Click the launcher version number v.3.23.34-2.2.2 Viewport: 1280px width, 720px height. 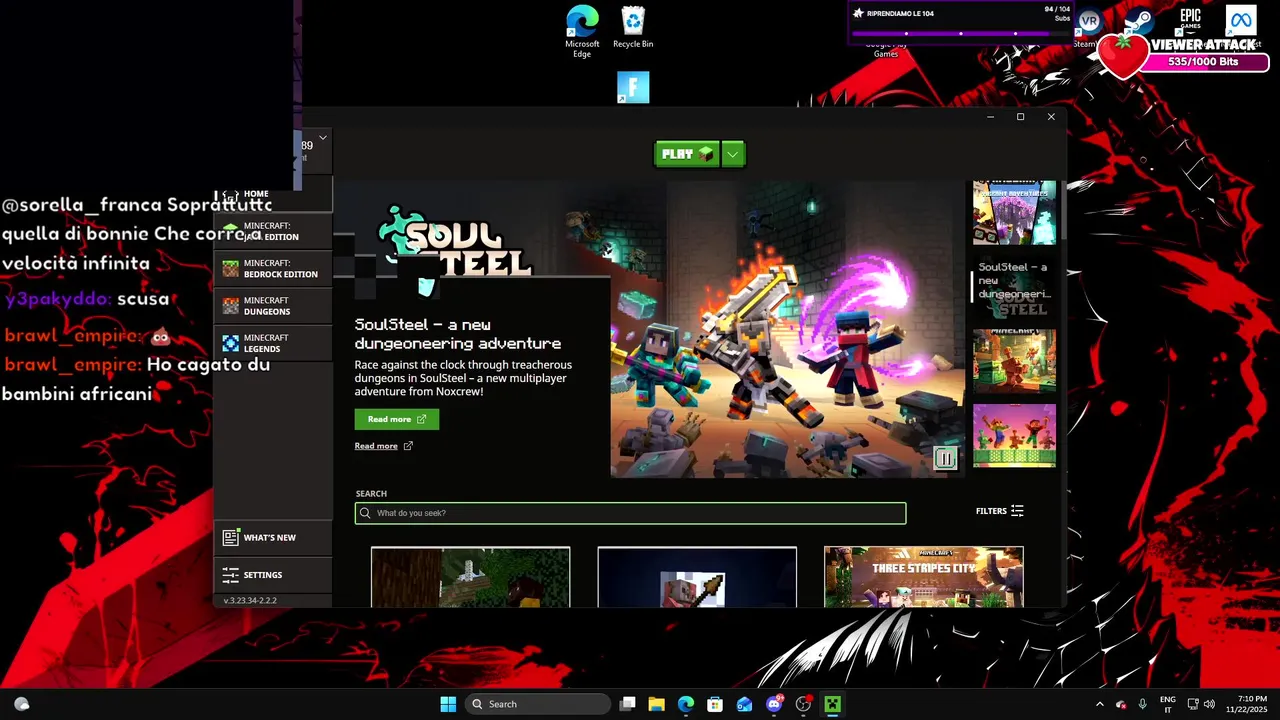pos(250,601)
